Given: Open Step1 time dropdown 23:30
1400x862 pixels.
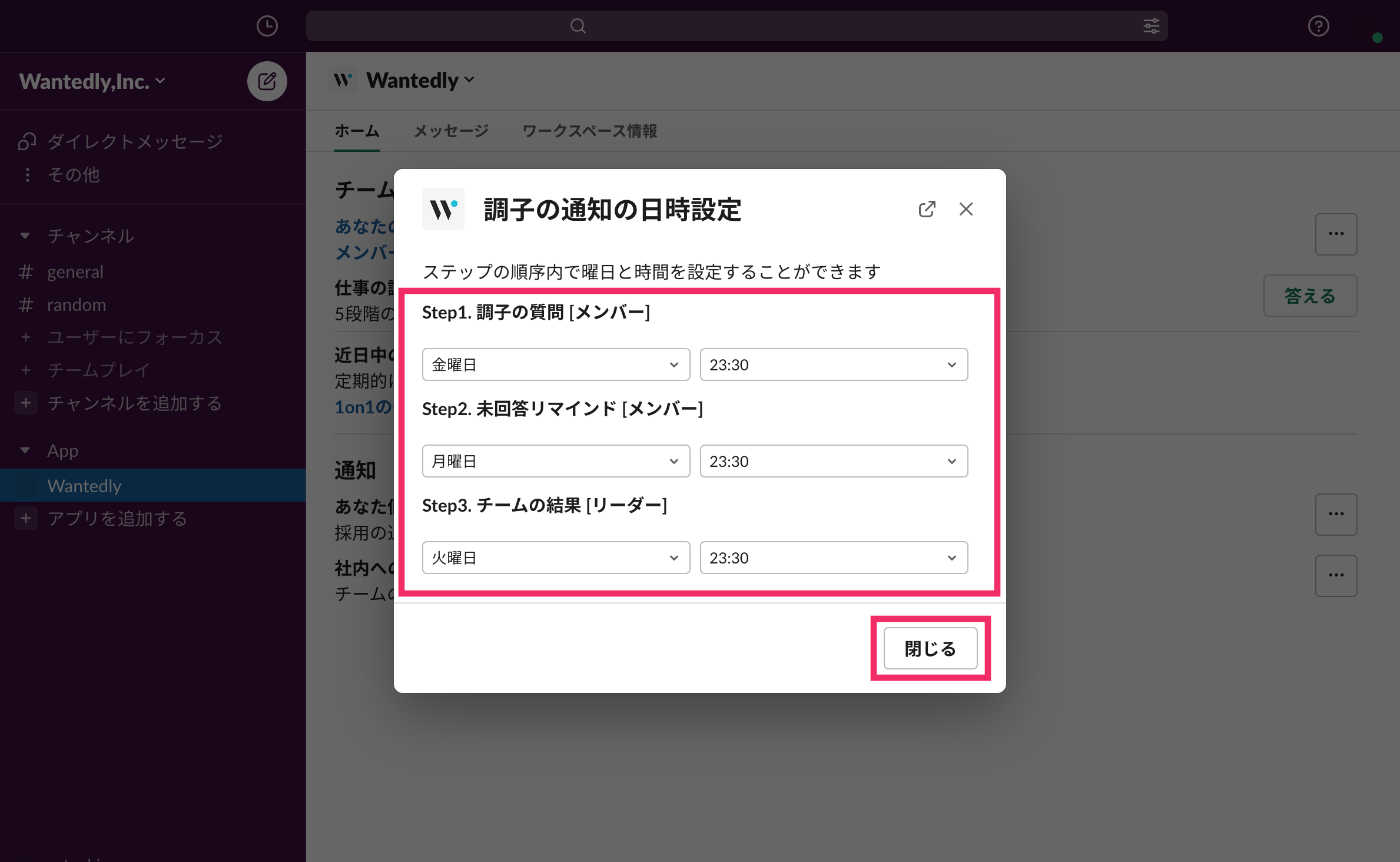Looking at the screenshot, I should coord(833,364).
